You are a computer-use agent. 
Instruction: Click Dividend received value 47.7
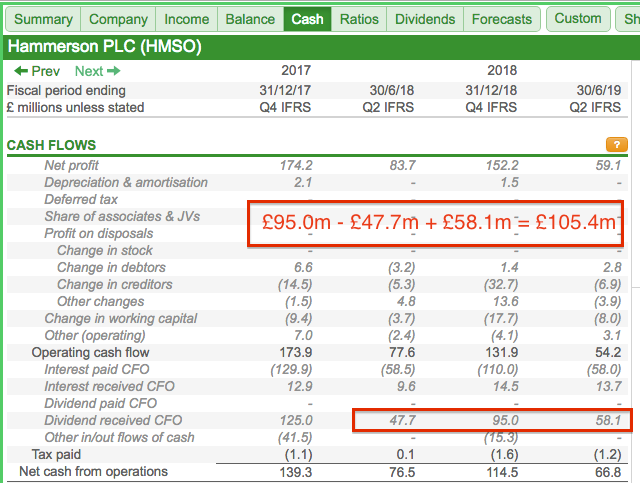(x=402, y=421)
